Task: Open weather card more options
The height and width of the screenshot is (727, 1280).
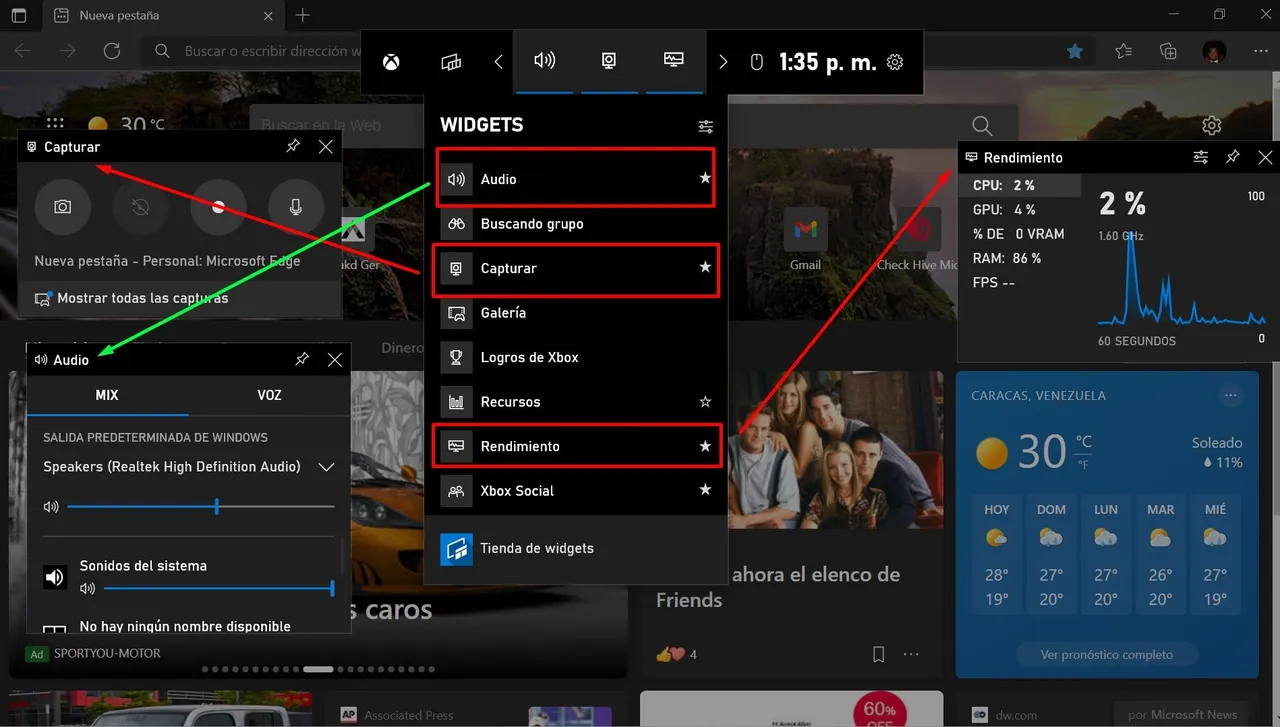Action: pos(1231,395)
